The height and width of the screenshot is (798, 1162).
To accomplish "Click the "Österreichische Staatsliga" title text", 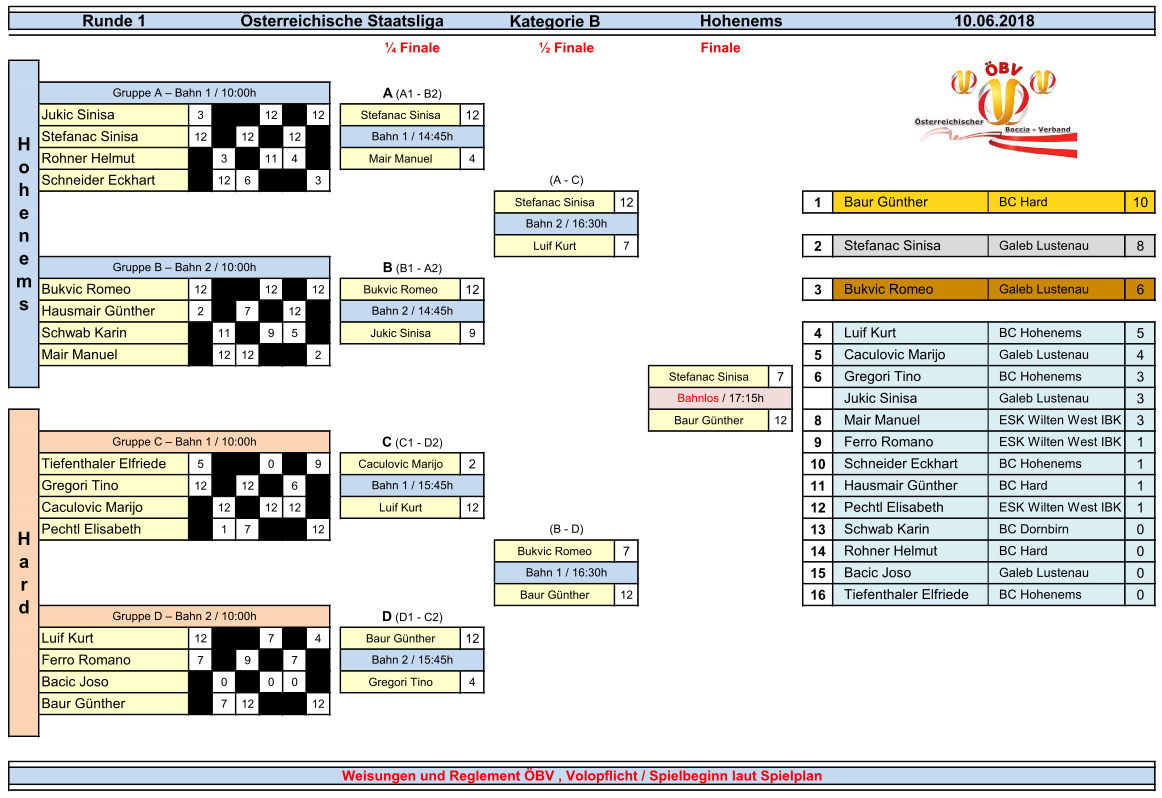I will [x=342, y=21].
